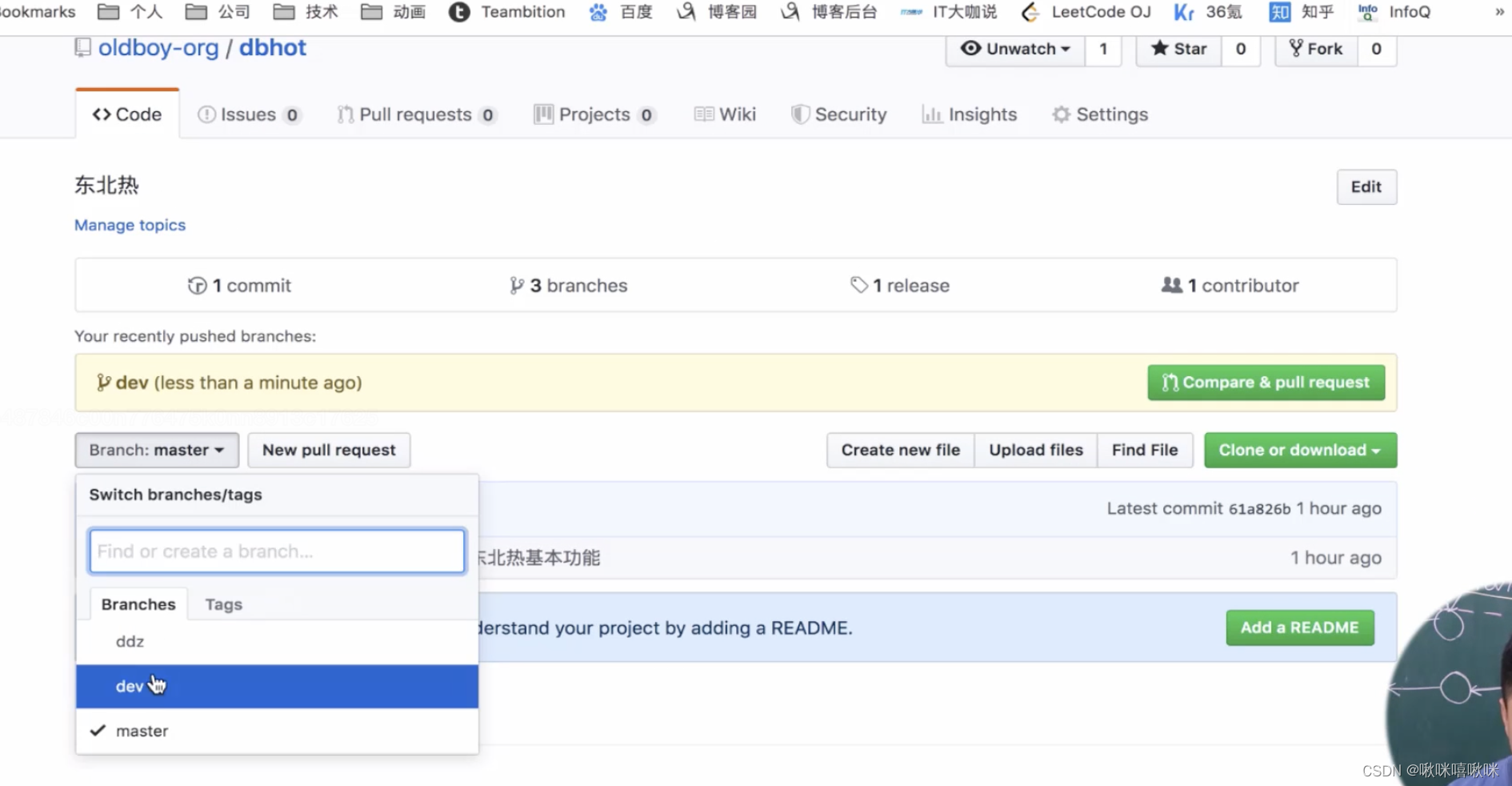Click the people icon next to 1 contributor
This screenshot has width=1512, height=786.
point(1171,285)
